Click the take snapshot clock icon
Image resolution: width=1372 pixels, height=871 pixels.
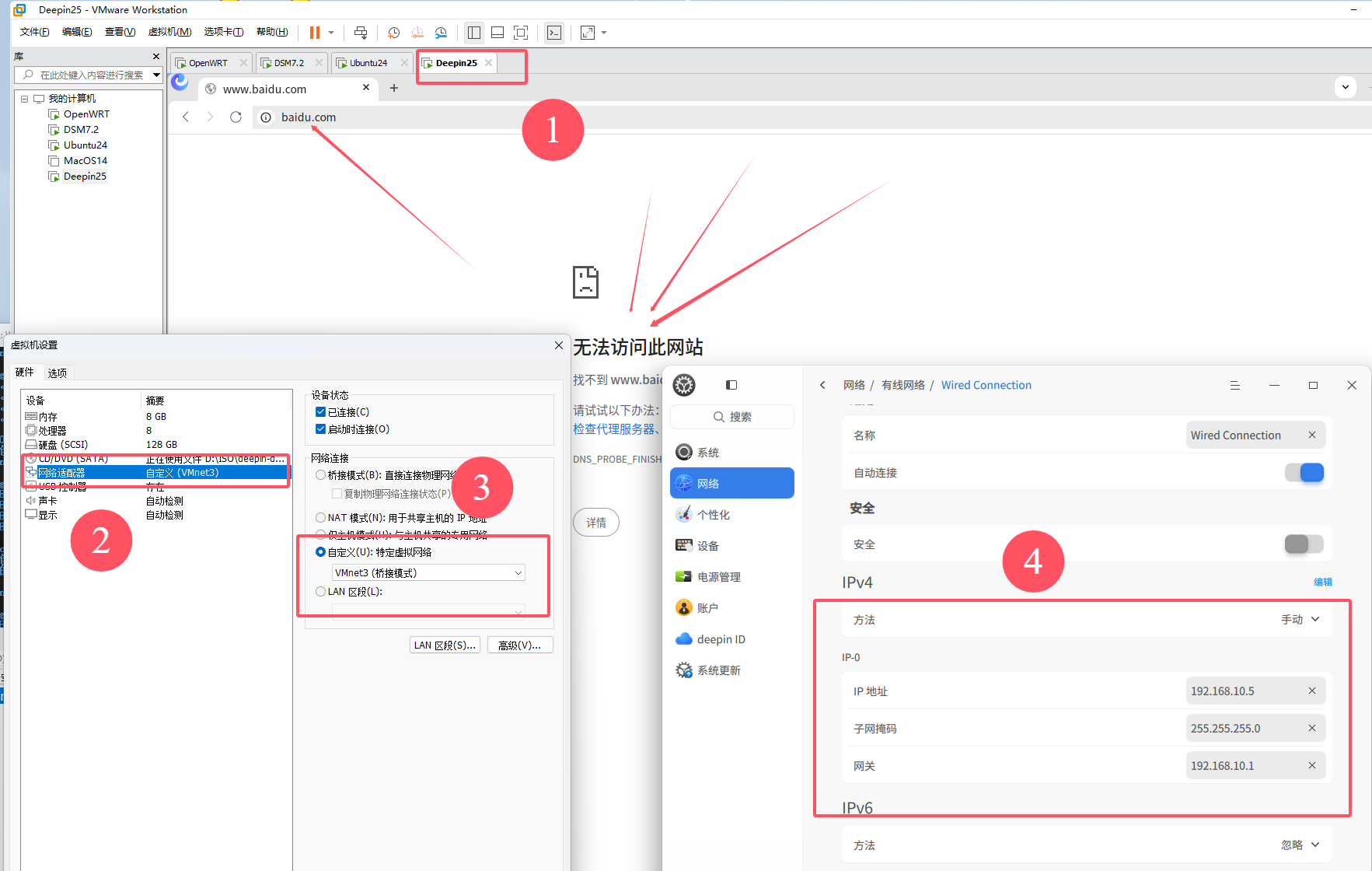[x=394, y=33]
